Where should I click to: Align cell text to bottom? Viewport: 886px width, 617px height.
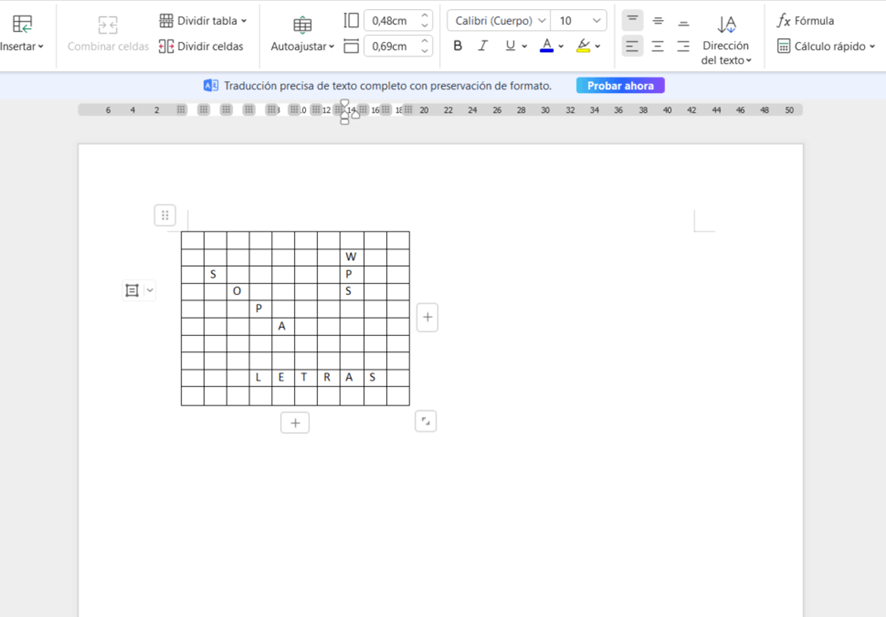(684, 21)
